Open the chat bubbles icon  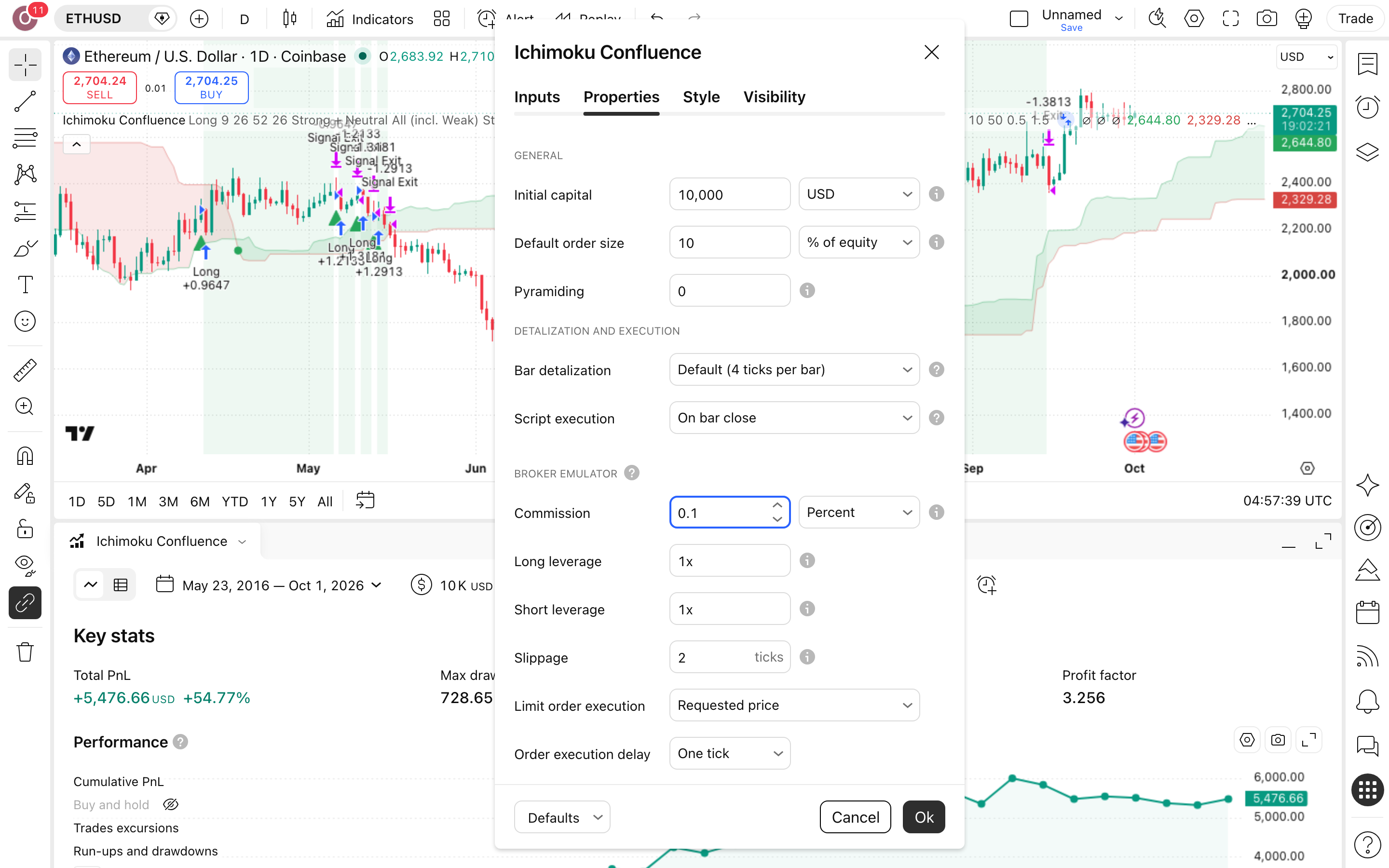(1367, 745)
